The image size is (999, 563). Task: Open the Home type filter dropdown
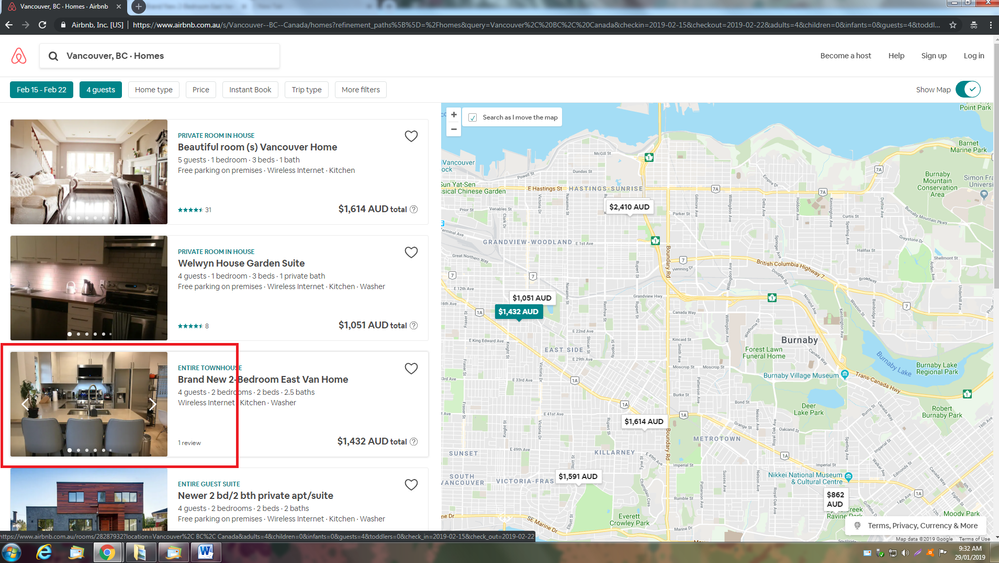coord(154,90)
